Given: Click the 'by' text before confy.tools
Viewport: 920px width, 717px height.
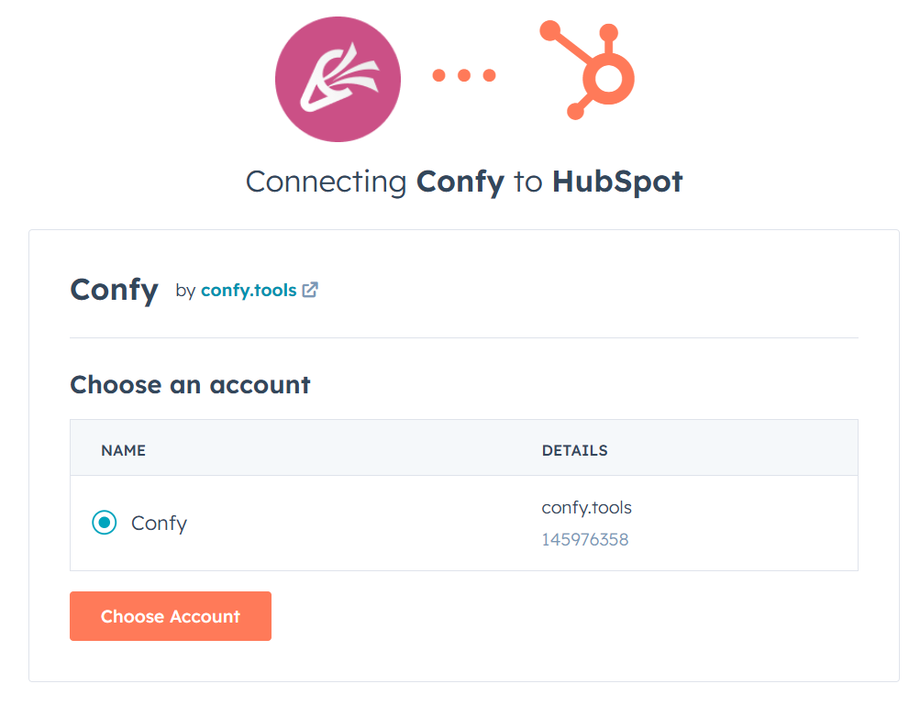Looking at the screenshot, I should pyautogui.click(x=185, y=290).
